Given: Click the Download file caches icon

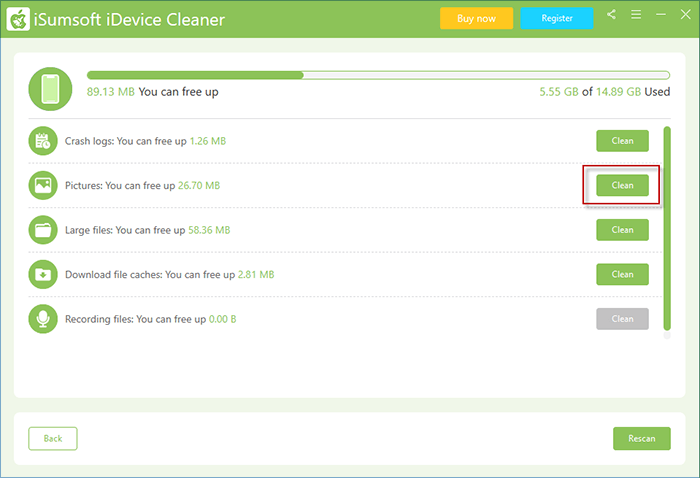Looking at the screenshot, I should (43, 274).
